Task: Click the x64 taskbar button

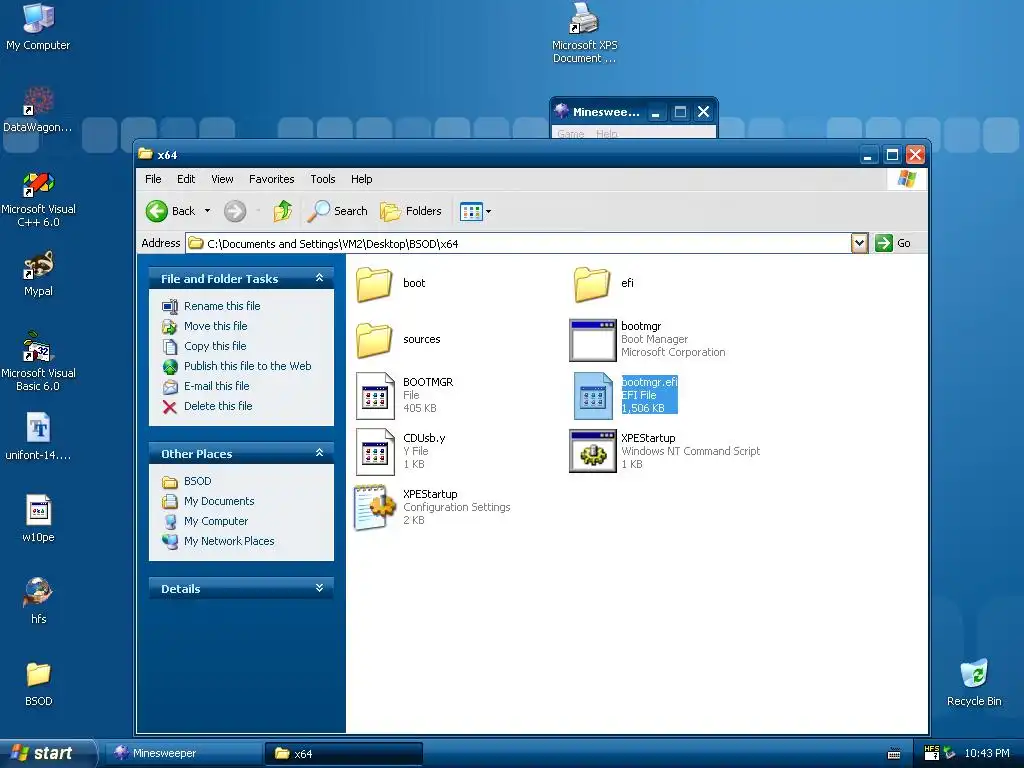Action: coord(344,753)
